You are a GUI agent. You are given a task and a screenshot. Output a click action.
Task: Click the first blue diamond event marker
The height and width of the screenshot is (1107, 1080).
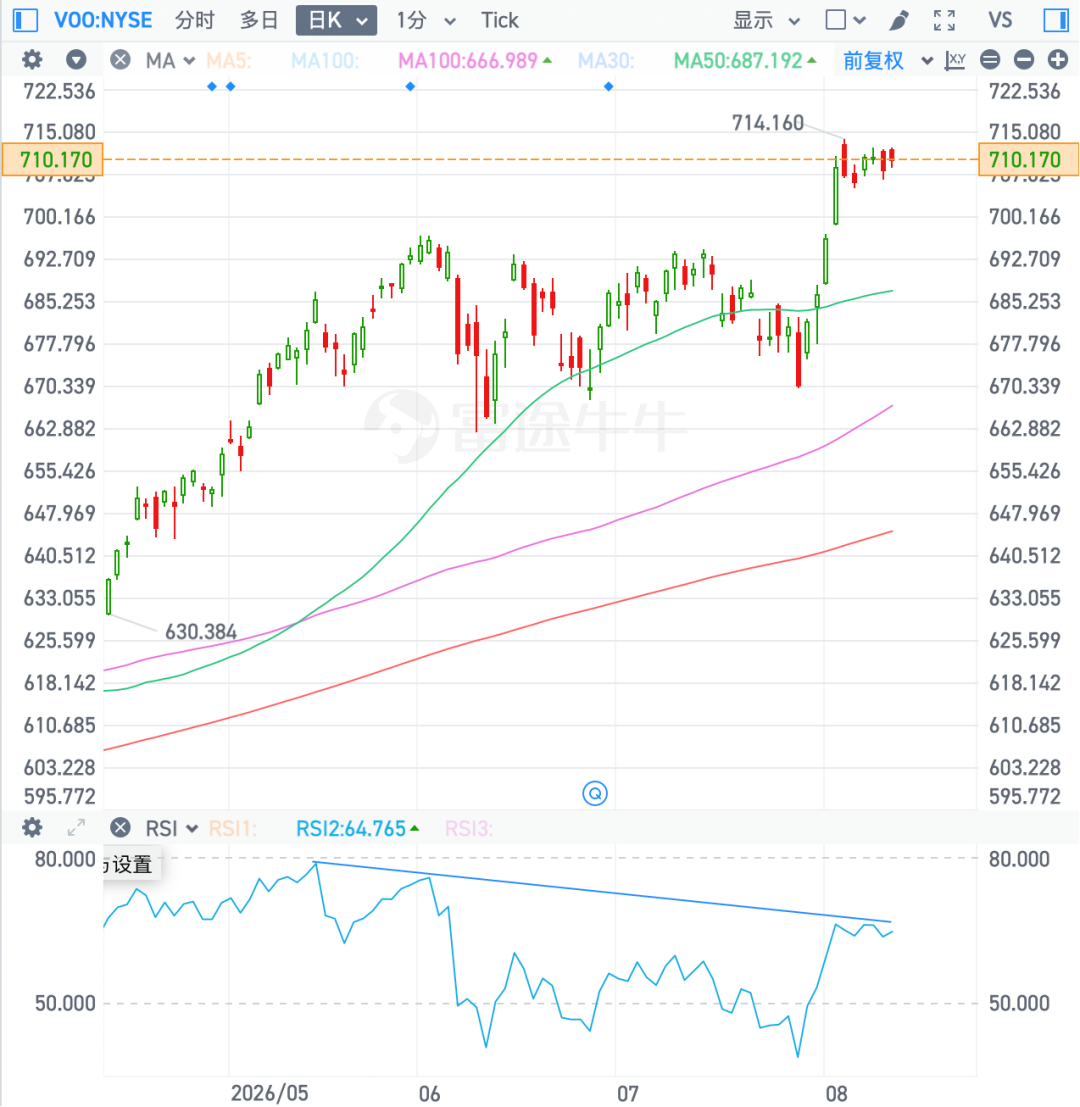(x=212, y=86)
